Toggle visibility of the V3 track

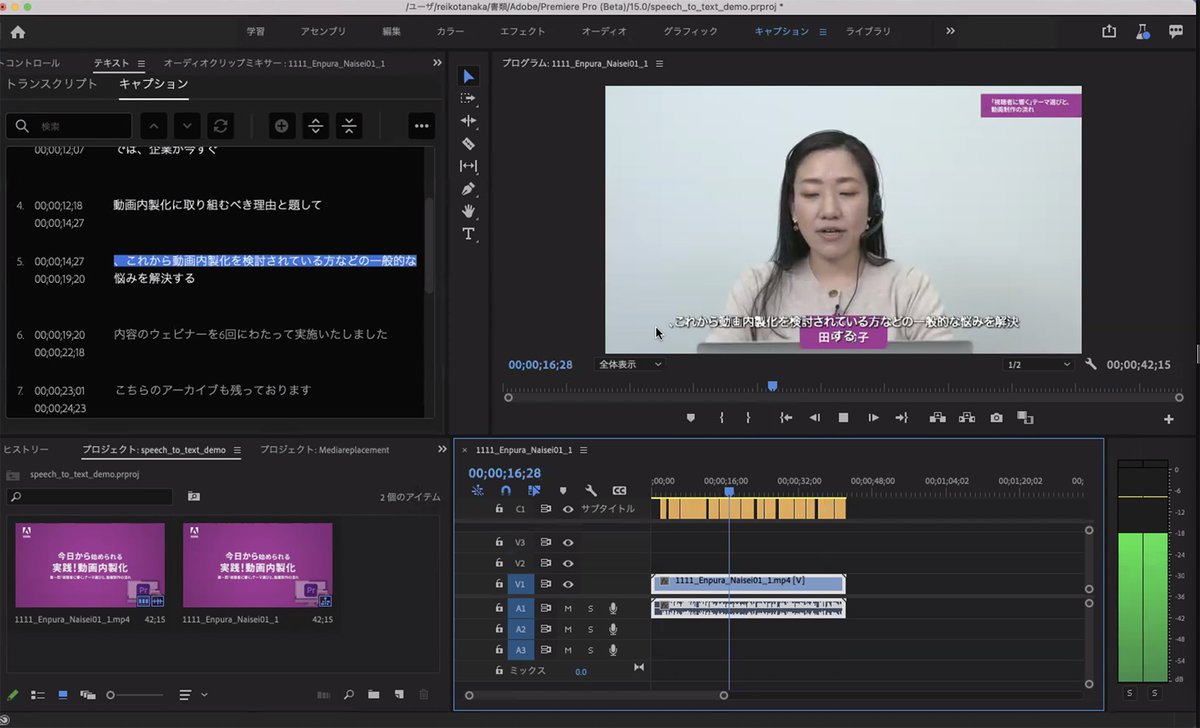pyautogui.click(x=568, y=542)
